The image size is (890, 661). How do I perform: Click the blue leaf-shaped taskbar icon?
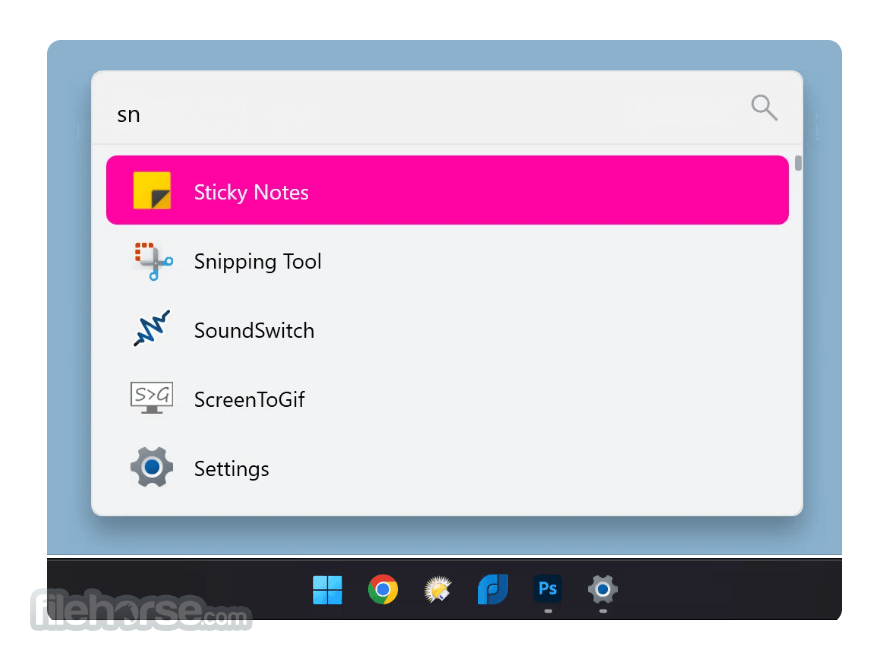point(493,590)
